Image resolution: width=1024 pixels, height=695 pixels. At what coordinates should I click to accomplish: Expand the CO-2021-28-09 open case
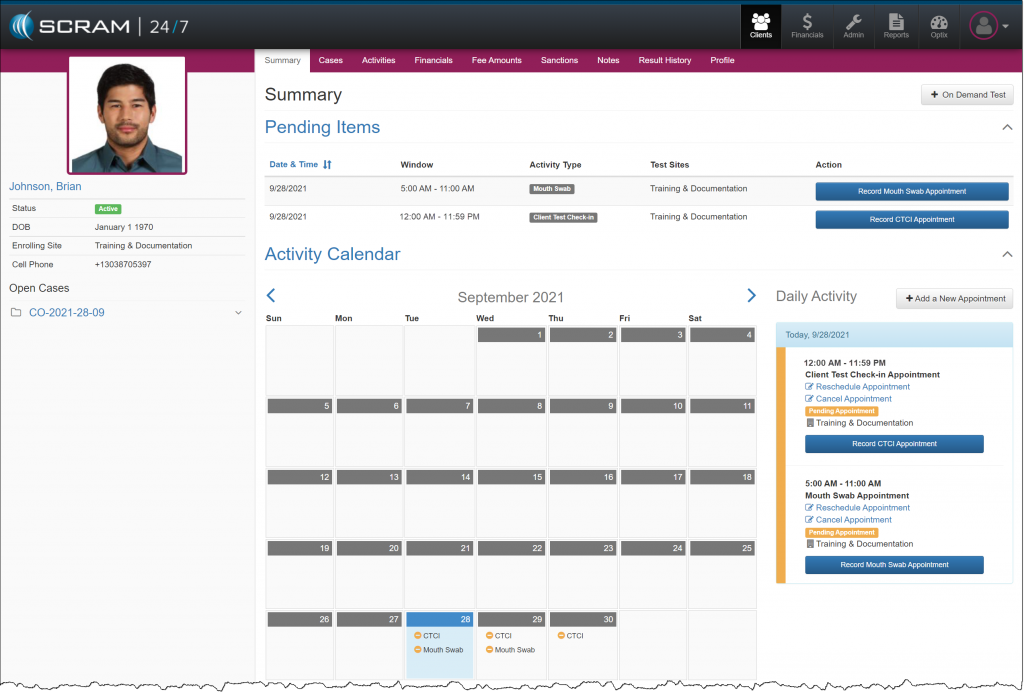(x=237, y=312)
